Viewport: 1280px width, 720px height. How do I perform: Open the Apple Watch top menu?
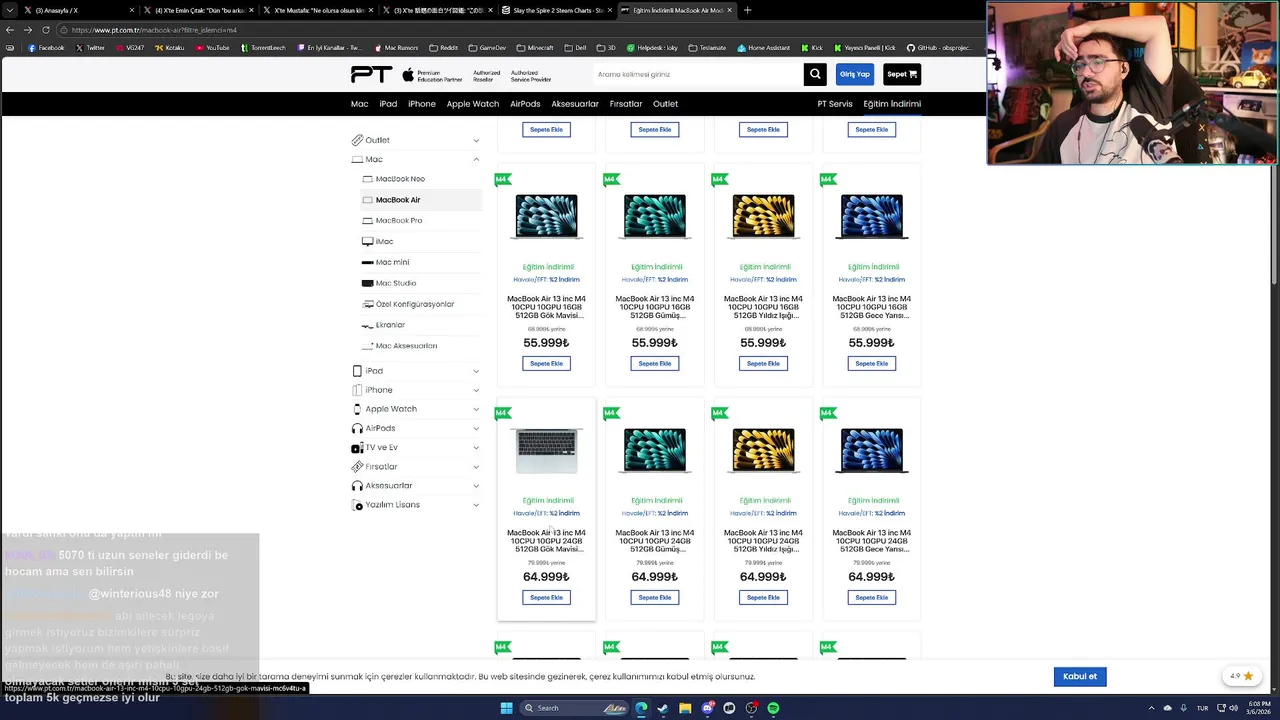point(472,104)
